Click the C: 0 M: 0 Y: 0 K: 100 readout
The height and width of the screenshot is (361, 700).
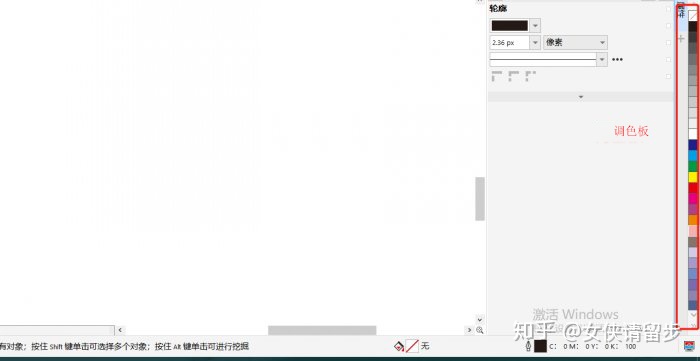(592, 346)
